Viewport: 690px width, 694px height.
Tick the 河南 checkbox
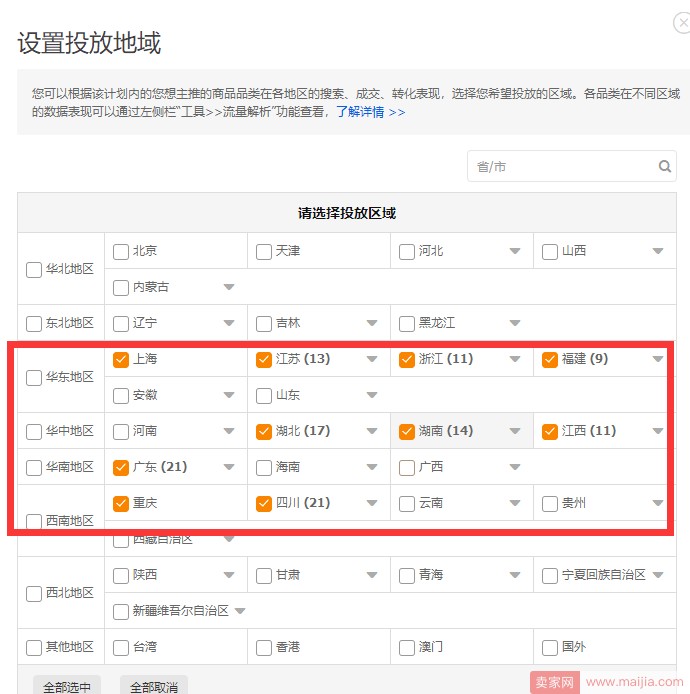coord(121,432)
